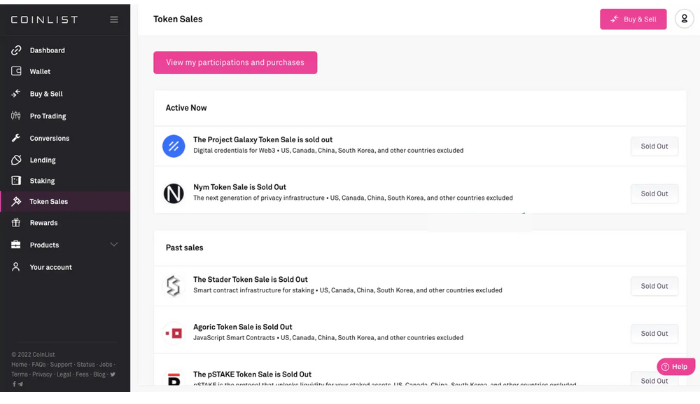Click the CoinList logo

[44, 20]
